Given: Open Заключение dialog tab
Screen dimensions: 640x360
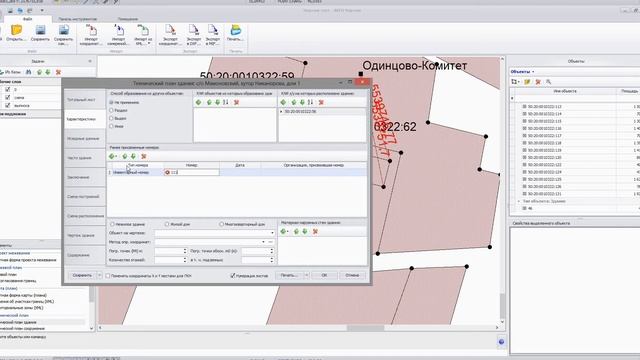Looking at the screenshot, I should pyautogui.click(x=85, y=178).
